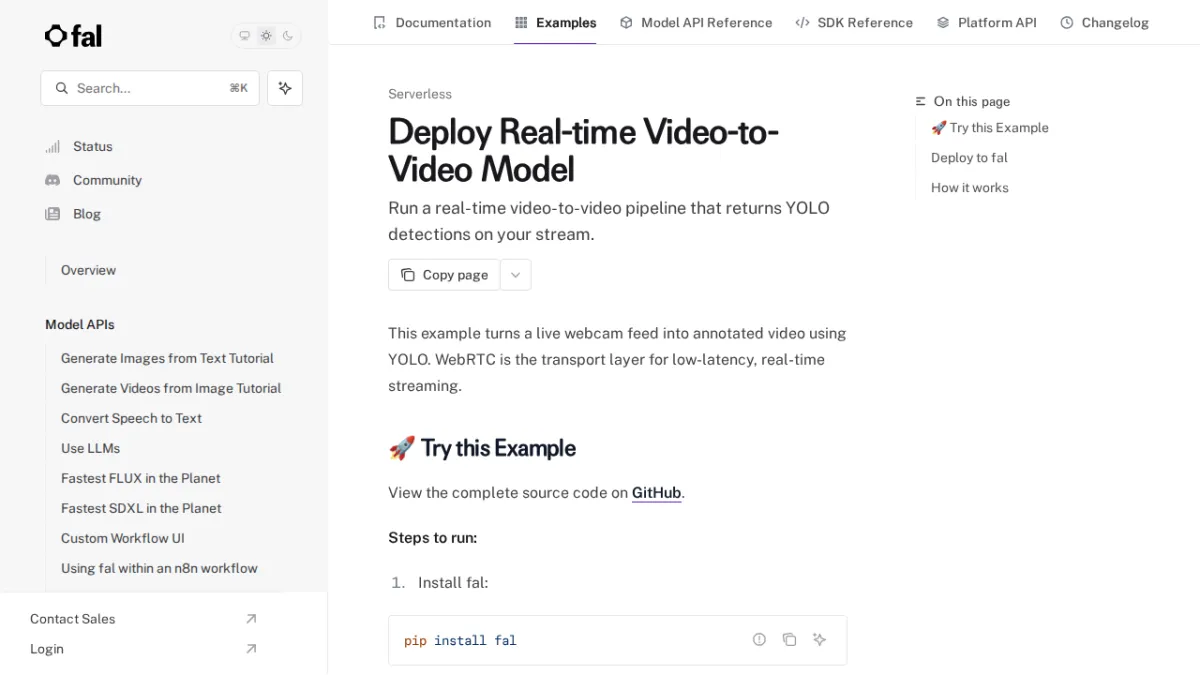Viewport: 1200px width, 675px height.
Task: Switch to the Documentation tab
Action: coord(432,22)
